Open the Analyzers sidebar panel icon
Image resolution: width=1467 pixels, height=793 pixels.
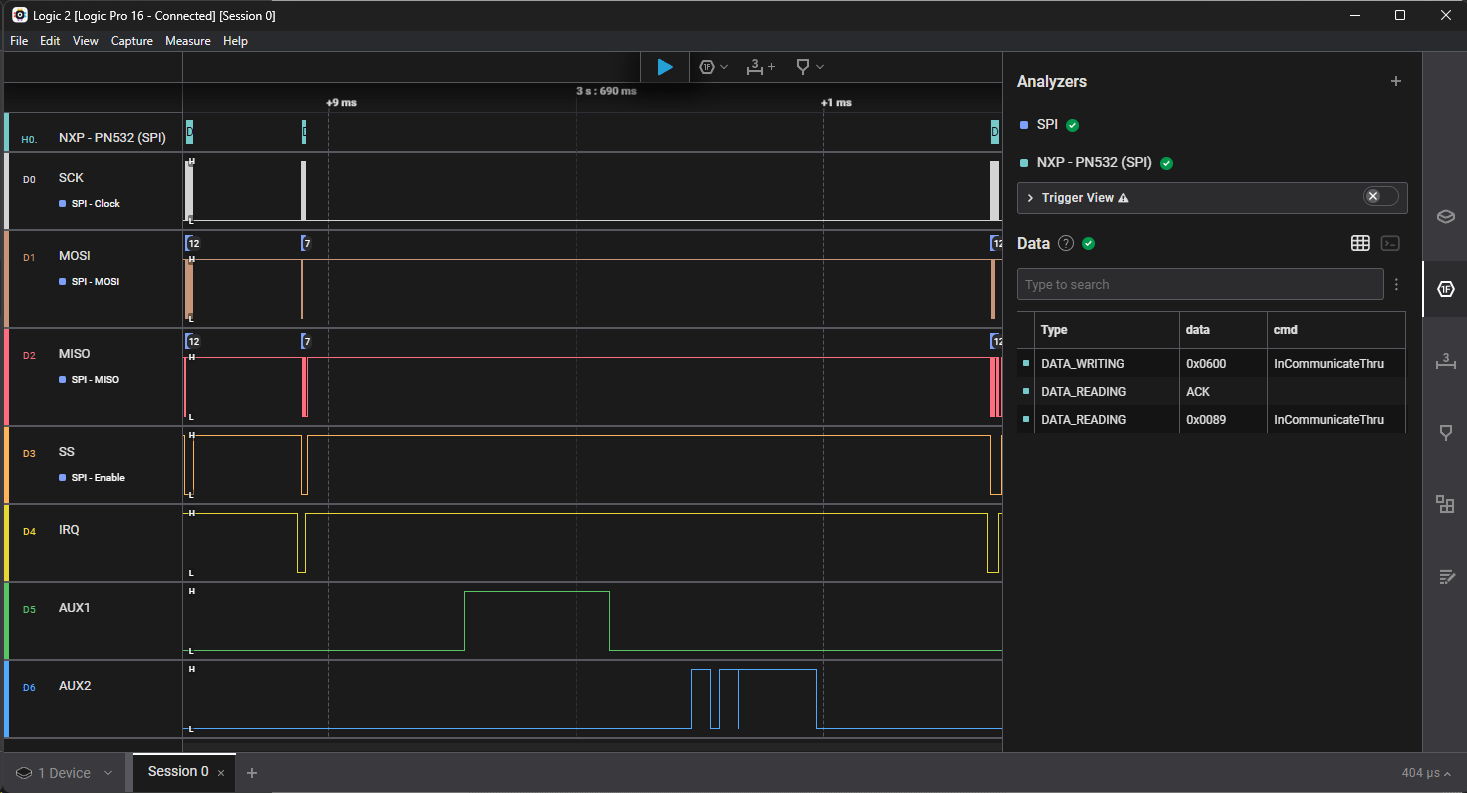tap(1445, 289)
